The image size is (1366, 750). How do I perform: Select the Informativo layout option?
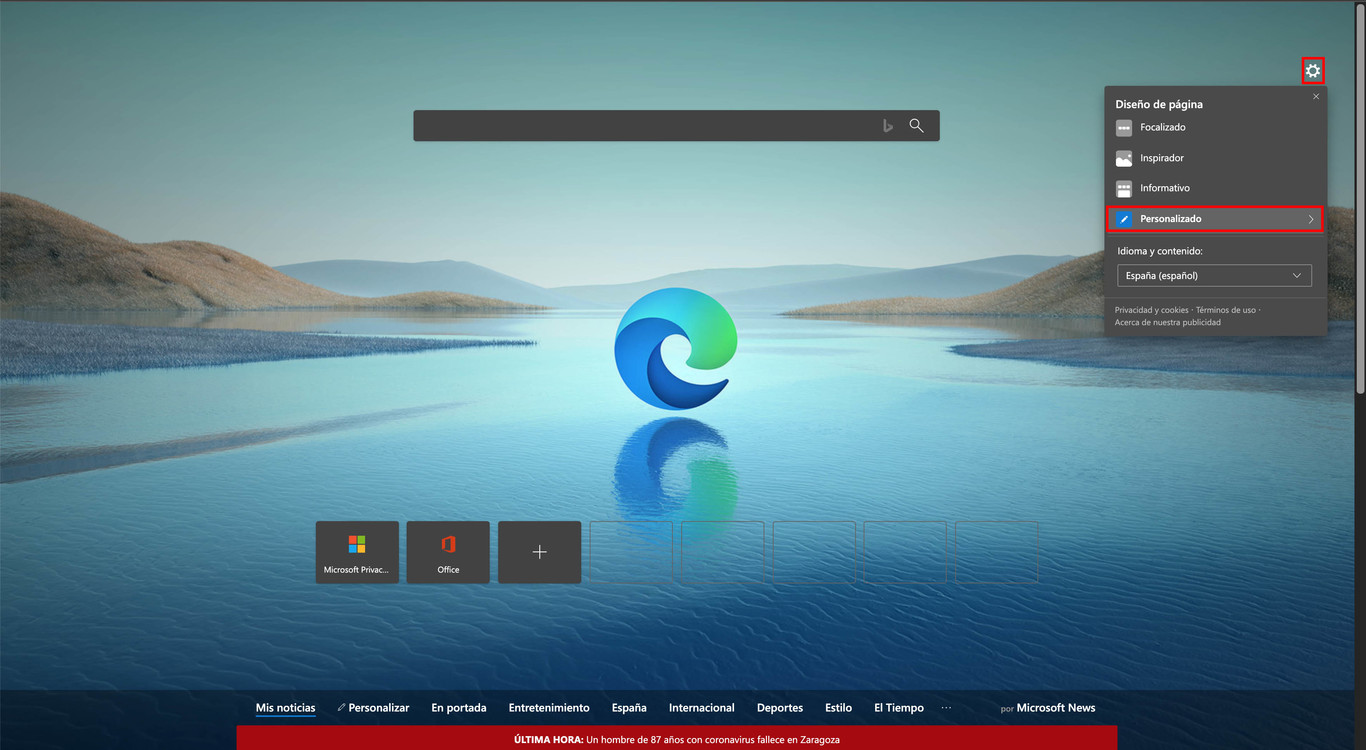1164,188
